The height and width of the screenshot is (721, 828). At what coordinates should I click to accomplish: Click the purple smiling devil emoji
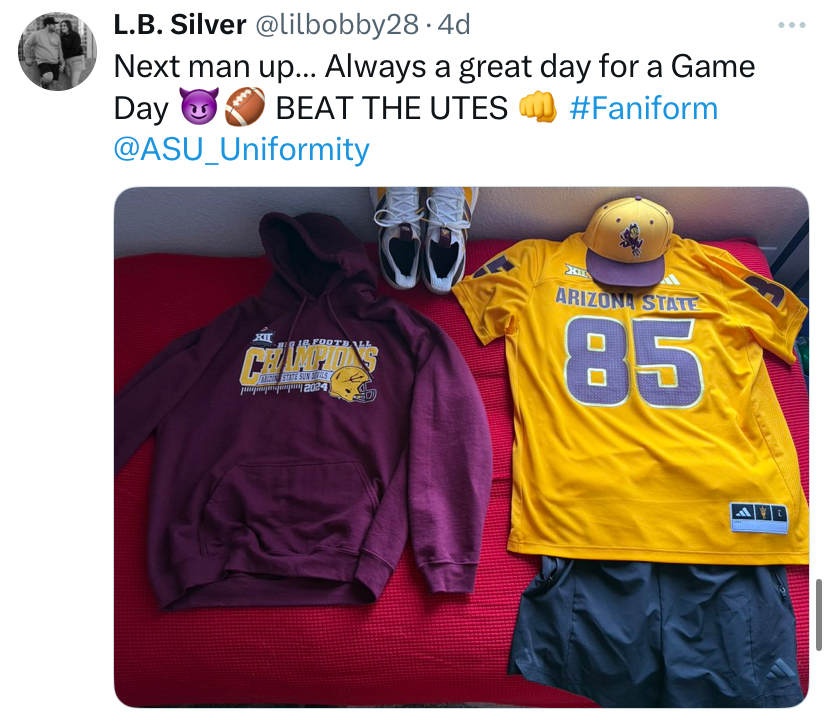pyautogui.click(x=199, y=107)
